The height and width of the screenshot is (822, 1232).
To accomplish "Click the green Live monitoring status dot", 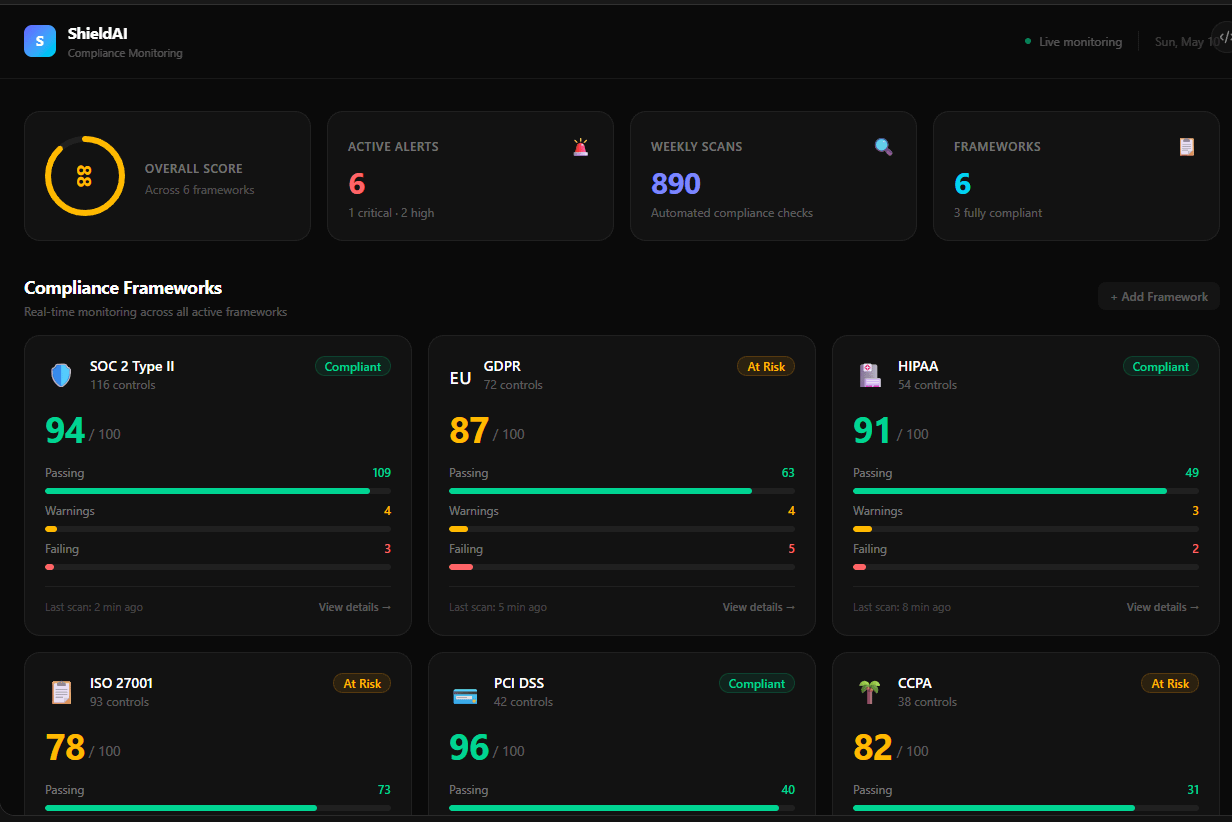I will pyautogui.click(x=1028, y=41).
